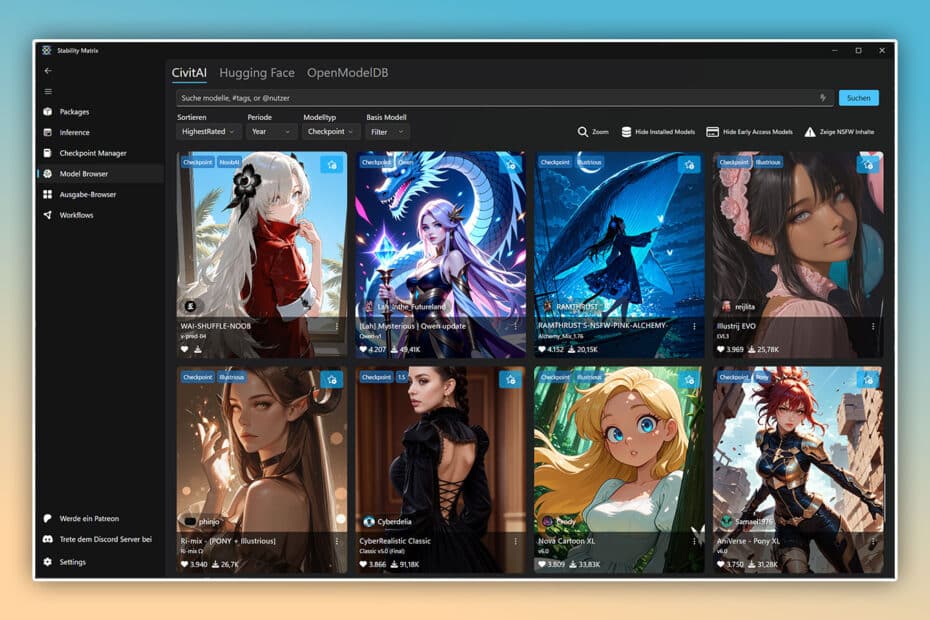Screen dimensions: 930x620
Task: Collapse the sidebar with the hamburger icon
Action: coord(48,90)
